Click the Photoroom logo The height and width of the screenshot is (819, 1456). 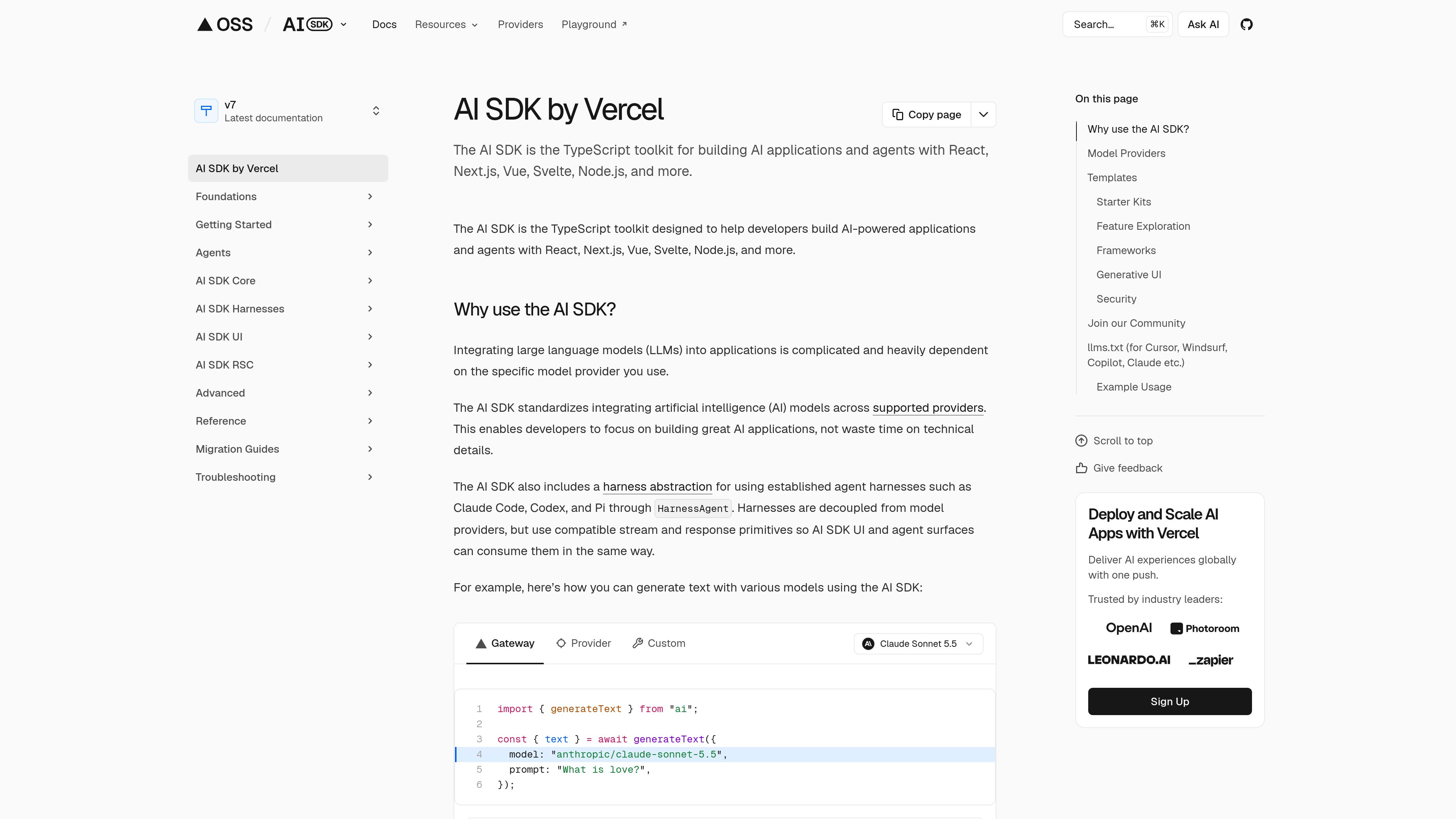pos(1205,629)
